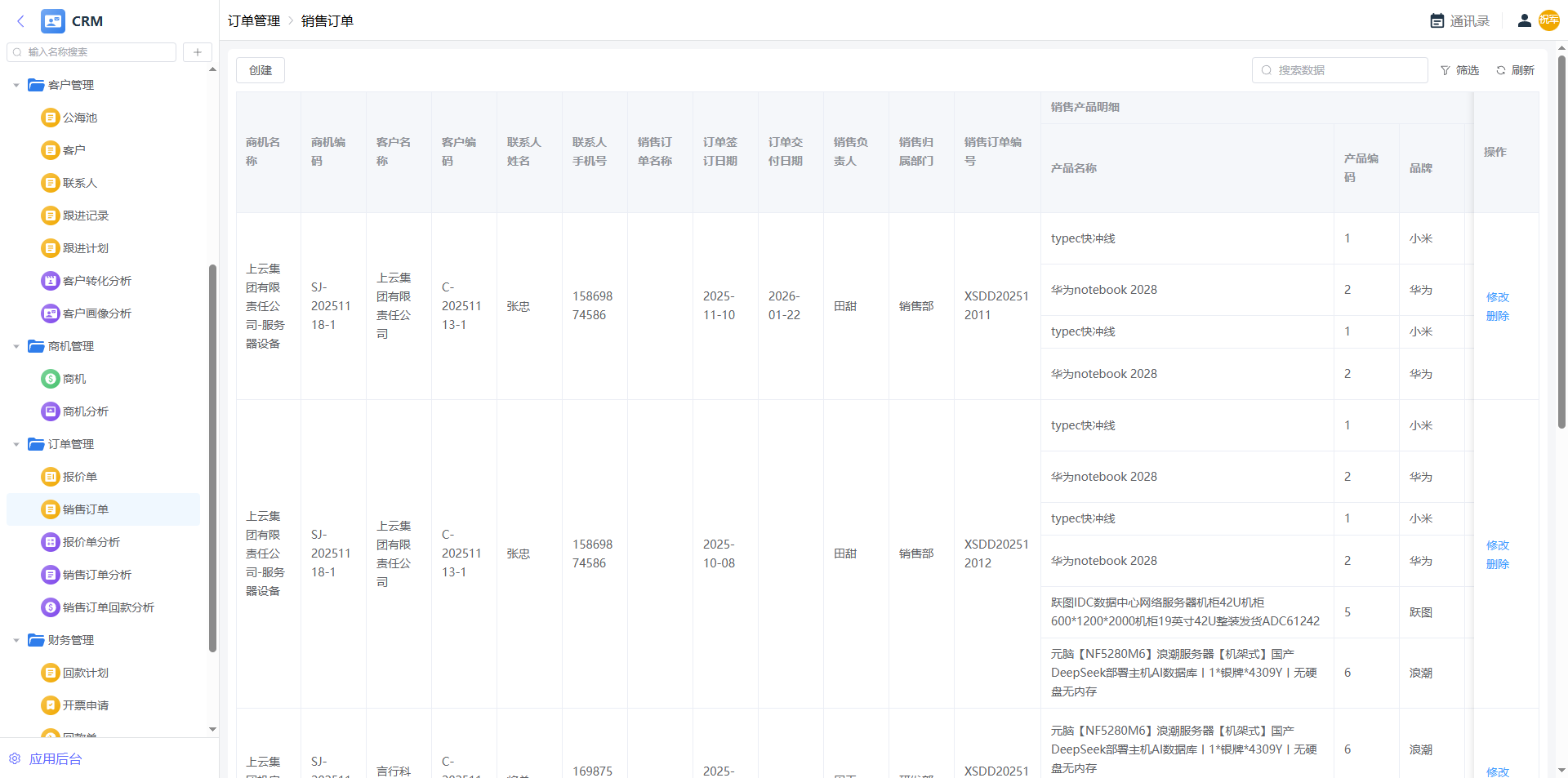Click 删除 for order XSDD202512012
1568x778 pixels.
point(1497,564)
